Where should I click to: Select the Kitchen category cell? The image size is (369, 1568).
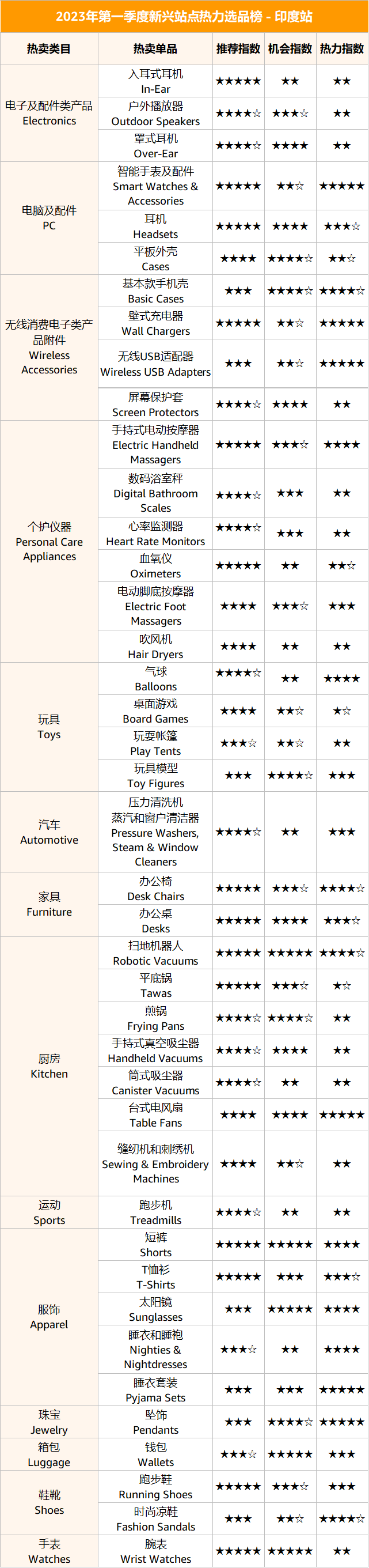coord(50,1066)
